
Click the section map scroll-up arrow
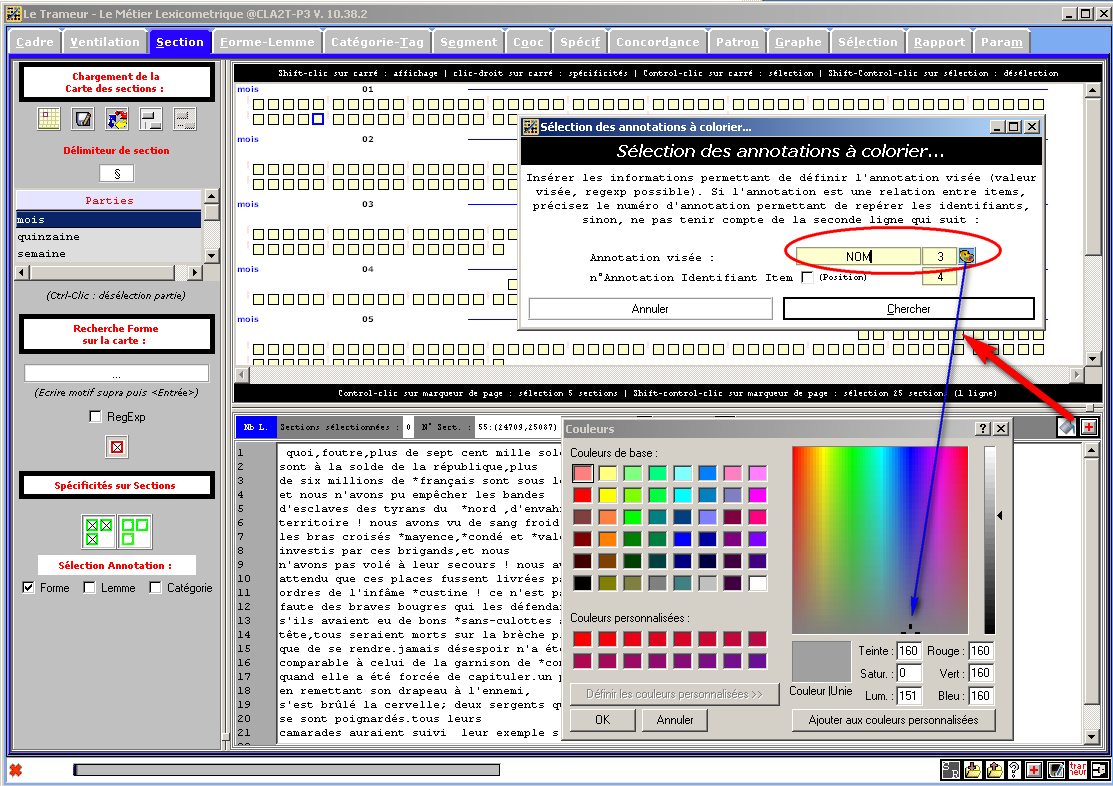coord(1092,90)
